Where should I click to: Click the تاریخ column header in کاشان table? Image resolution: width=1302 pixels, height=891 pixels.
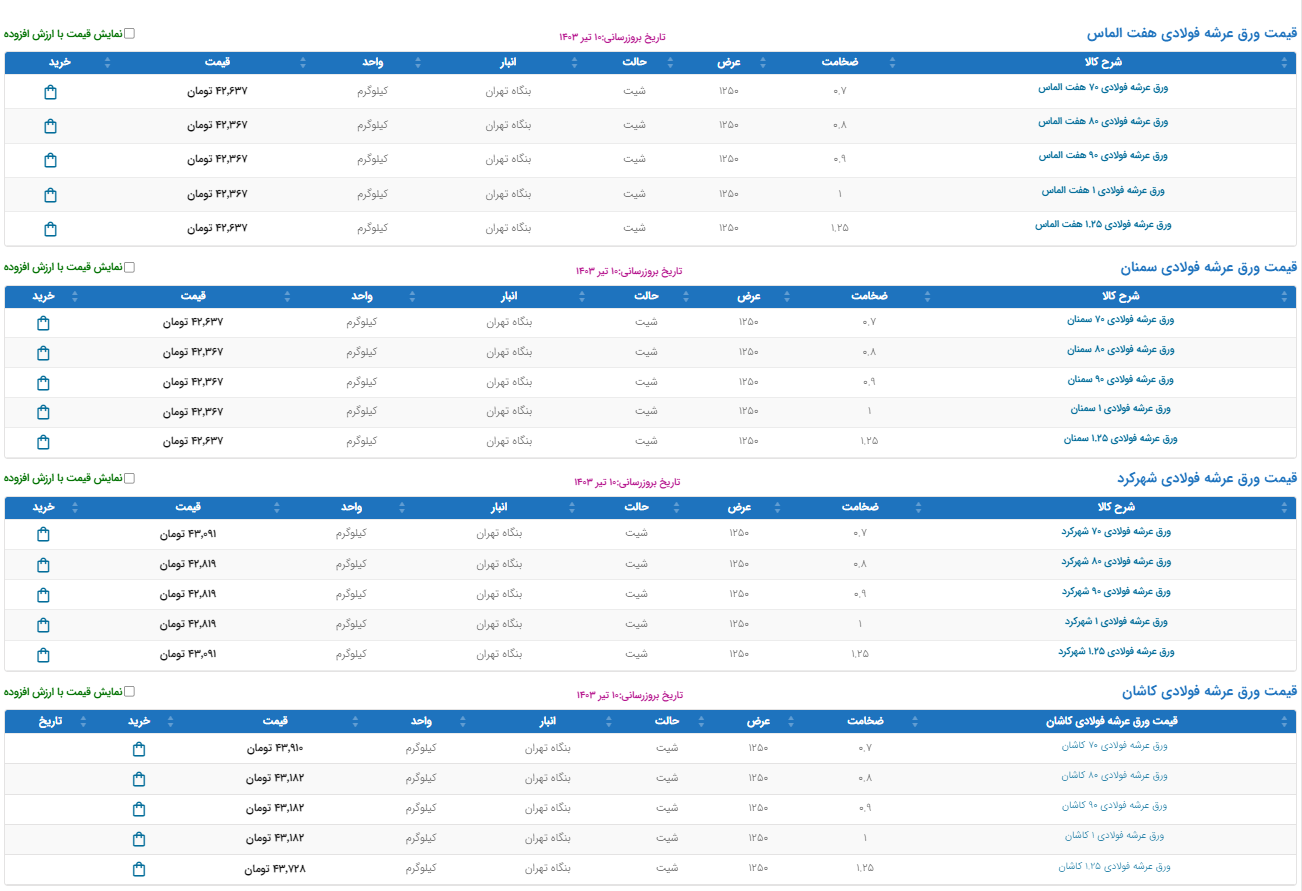pyautogui.click(x=50, y=721)
